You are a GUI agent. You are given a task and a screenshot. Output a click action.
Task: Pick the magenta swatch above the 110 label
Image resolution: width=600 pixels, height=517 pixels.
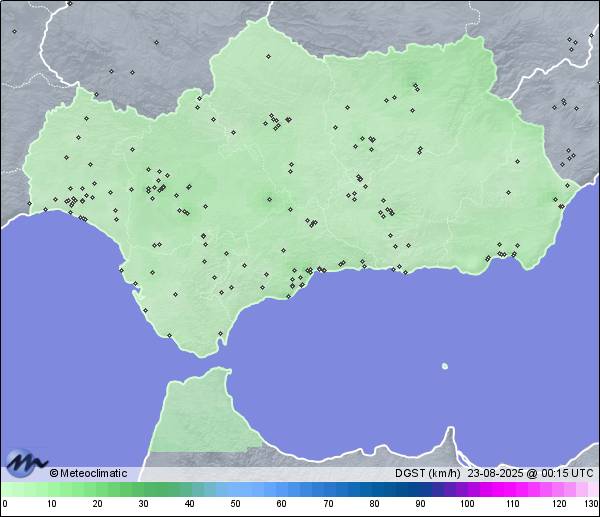tap(510, 489)
